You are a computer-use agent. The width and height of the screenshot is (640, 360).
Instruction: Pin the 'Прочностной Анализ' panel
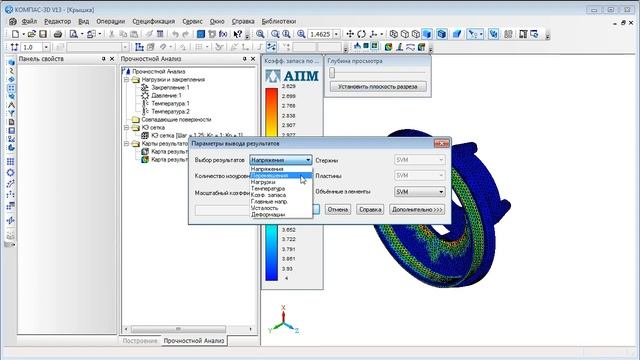click(244, 59)
